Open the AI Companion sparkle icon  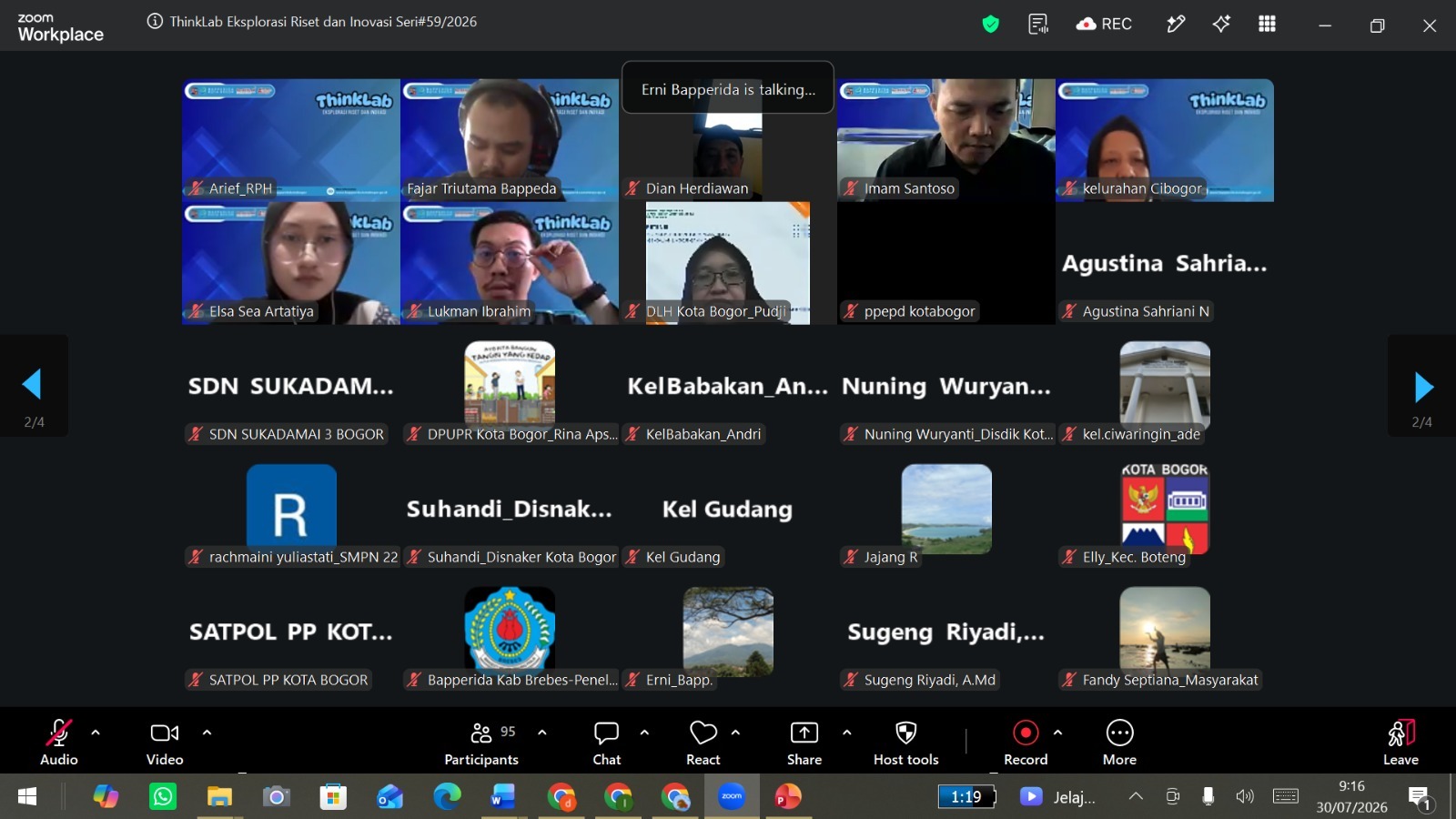1221,25
